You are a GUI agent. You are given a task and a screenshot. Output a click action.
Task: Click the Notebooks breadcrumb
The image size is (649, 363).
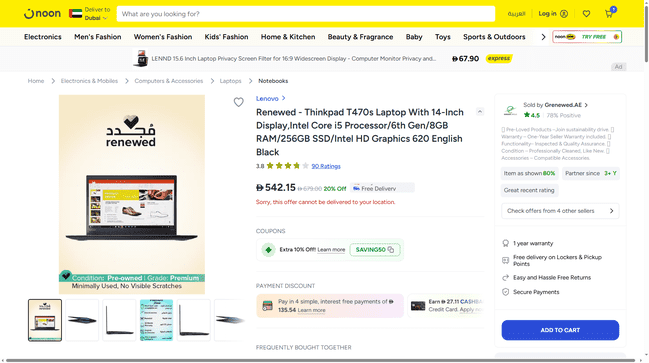point(273,81)
